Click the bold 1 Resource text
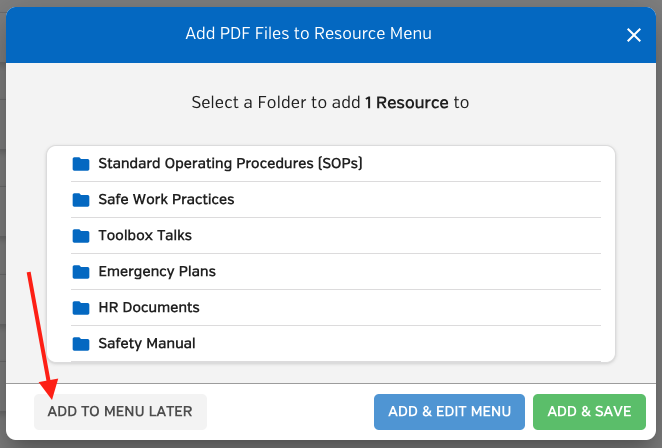Viewport: 662px width, 448px height. click(x=407, y=103)
